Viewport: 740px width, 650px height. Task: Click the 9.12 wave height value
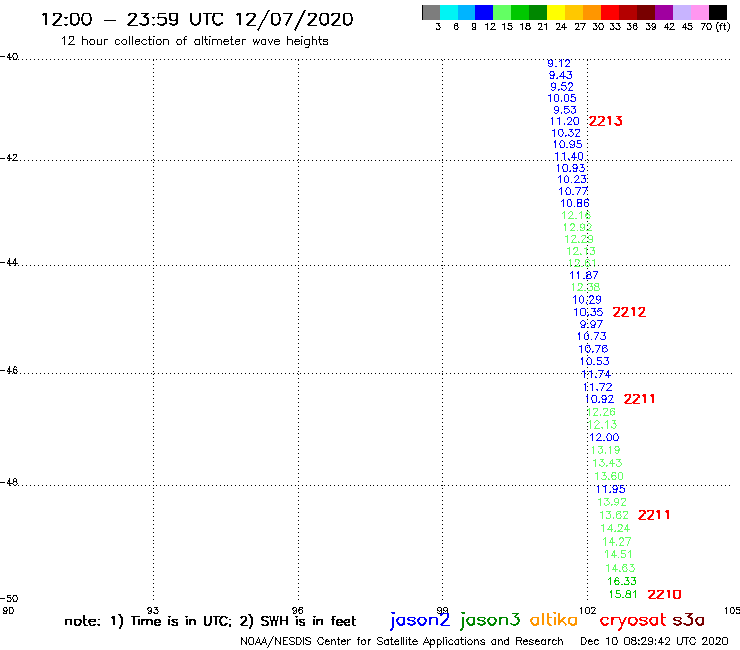559,63
